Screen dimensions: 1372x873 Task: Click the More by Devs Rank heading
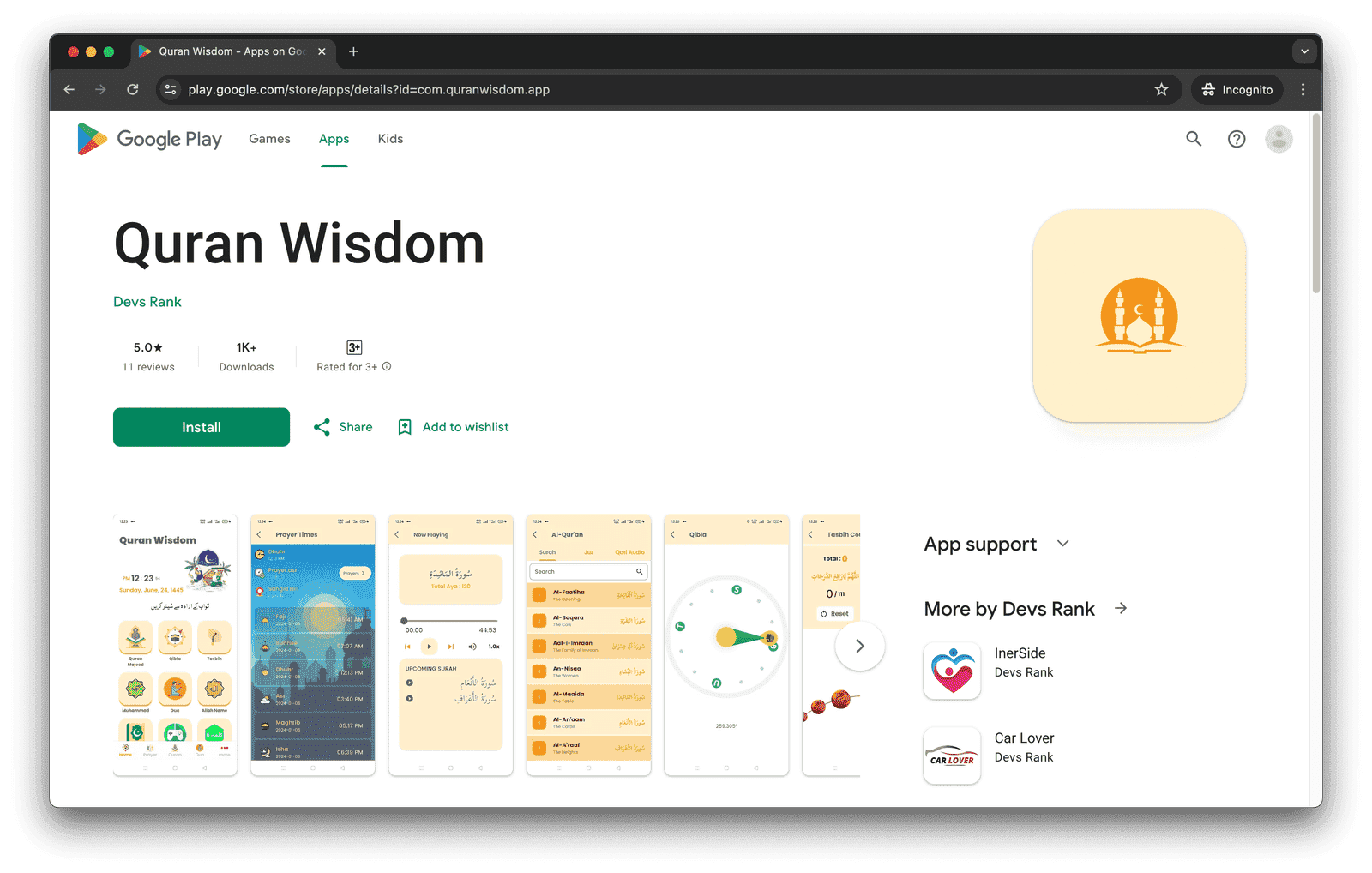[x=1009, y=609]
